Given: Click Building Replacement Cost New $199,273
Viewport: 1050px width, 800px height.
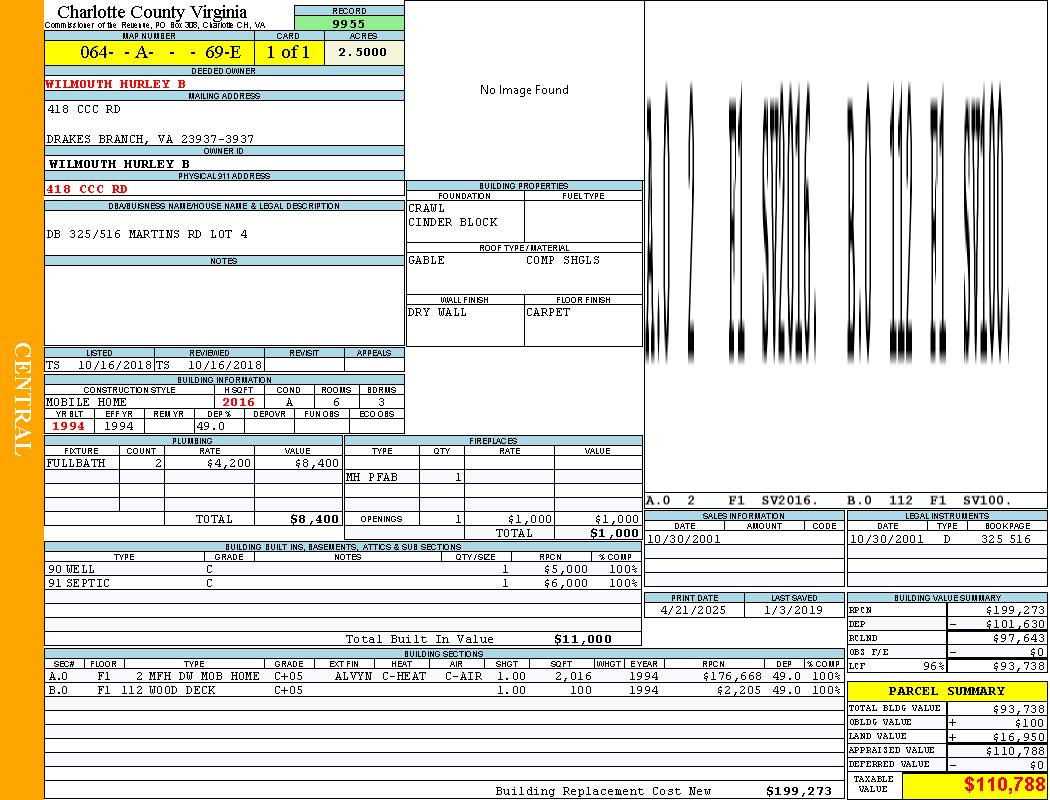Looking at the screenshot, I should click(x=799, y=791).
